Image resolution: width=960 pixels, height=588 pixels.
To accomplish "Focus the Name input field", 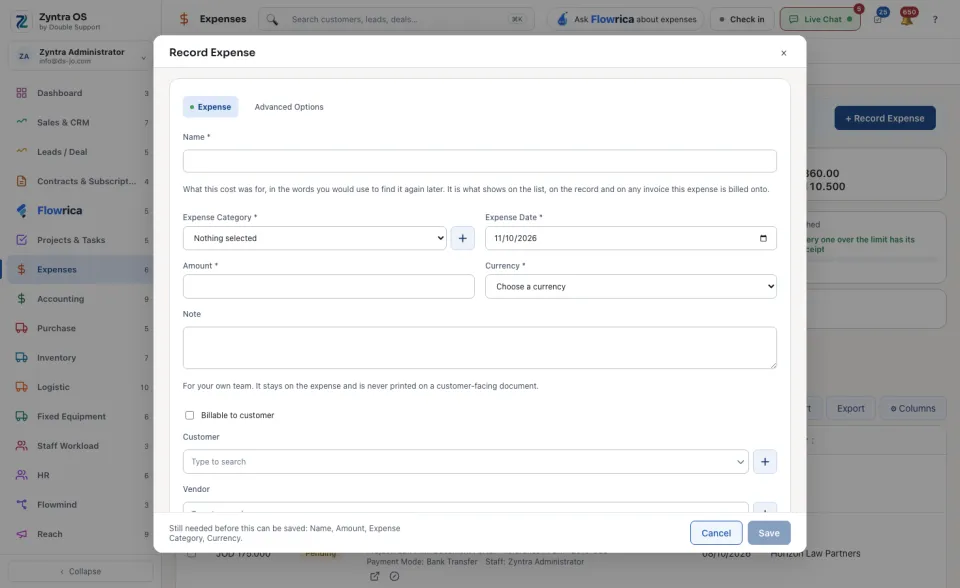I will tap(479, 161).
